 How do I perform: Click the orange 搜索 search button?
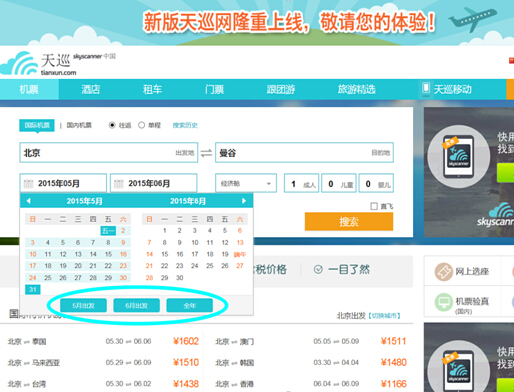pyautogui.click(x=349, y=222)
